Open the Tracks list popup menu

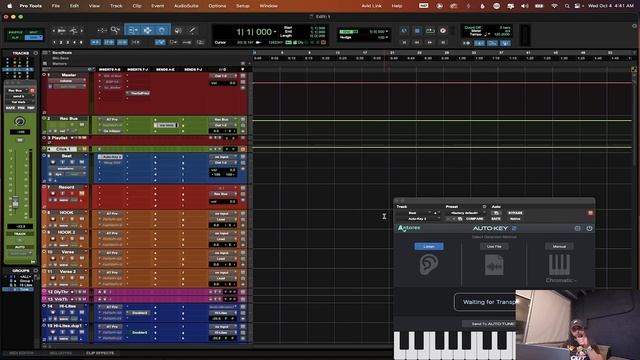(36, 53)
